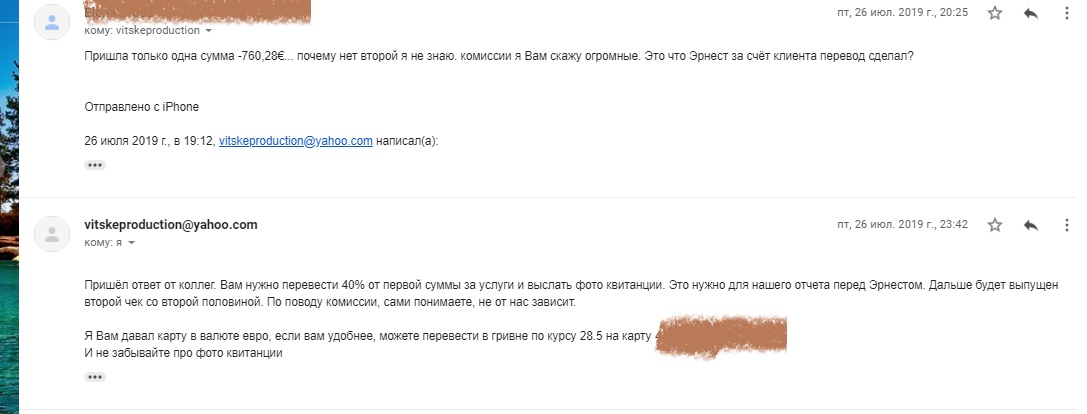Reply to the 20:25 message

(x=1031, y=13)
